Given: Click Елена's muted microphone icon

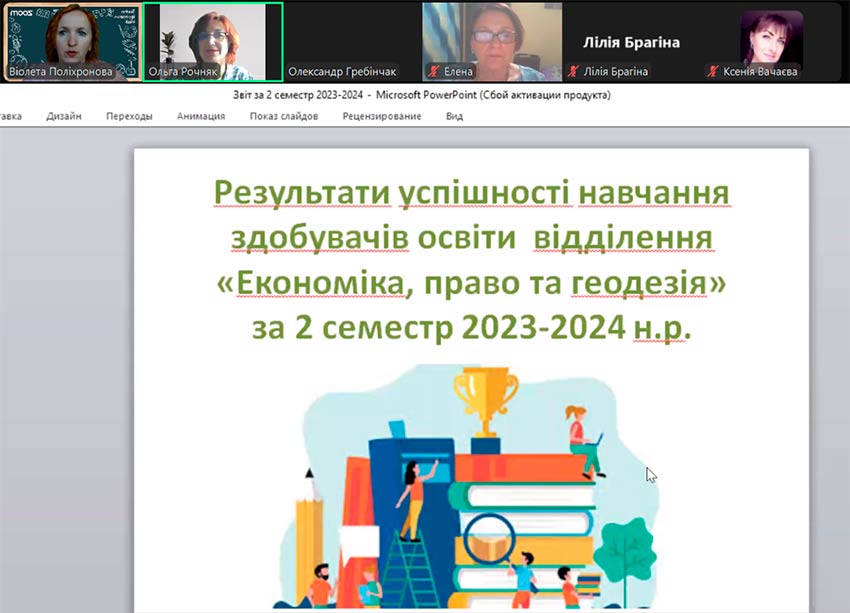Looking at the screenshot, I should [434, 72].
